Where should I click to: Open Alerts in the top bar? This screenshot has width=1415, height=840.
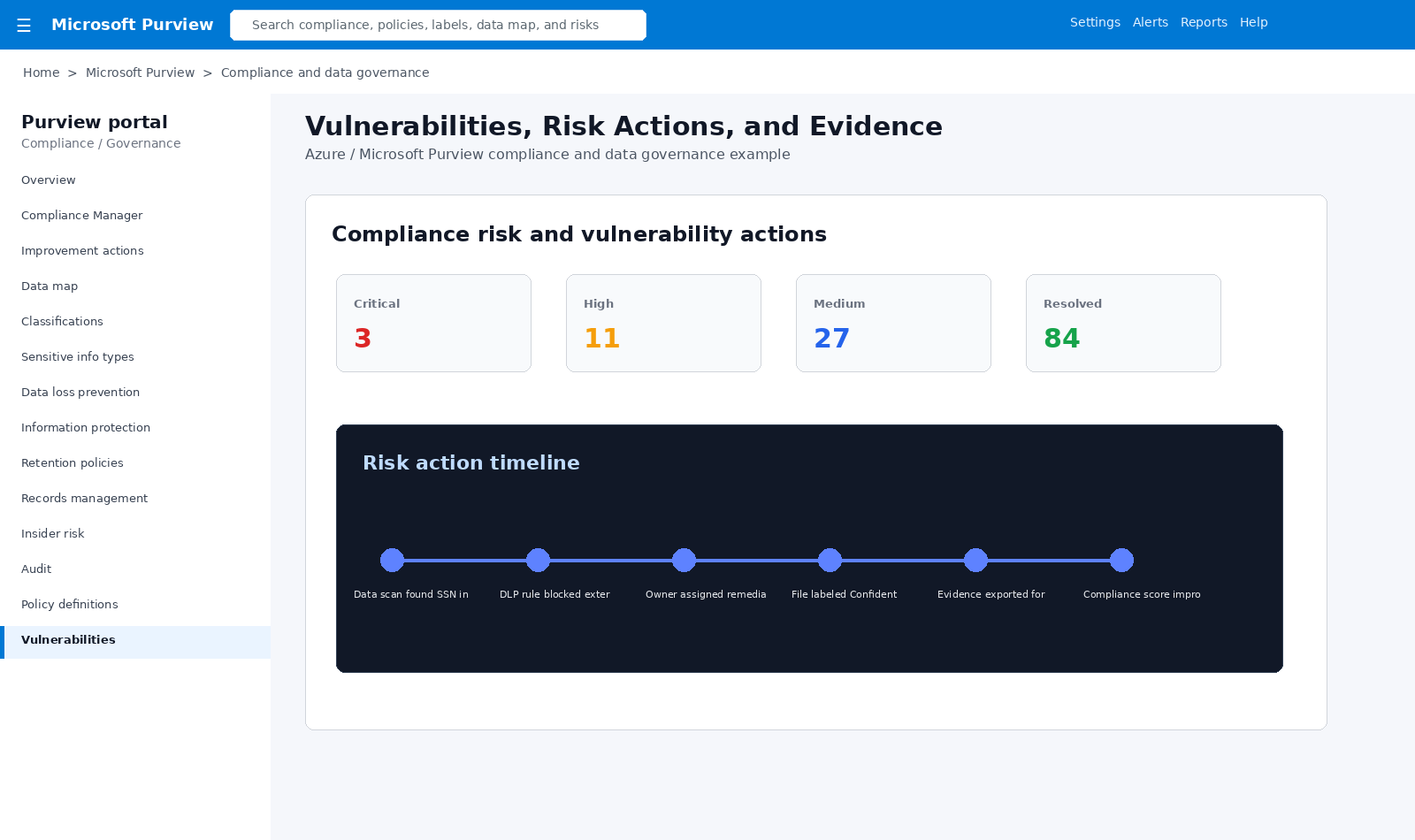coord(1150,22)
